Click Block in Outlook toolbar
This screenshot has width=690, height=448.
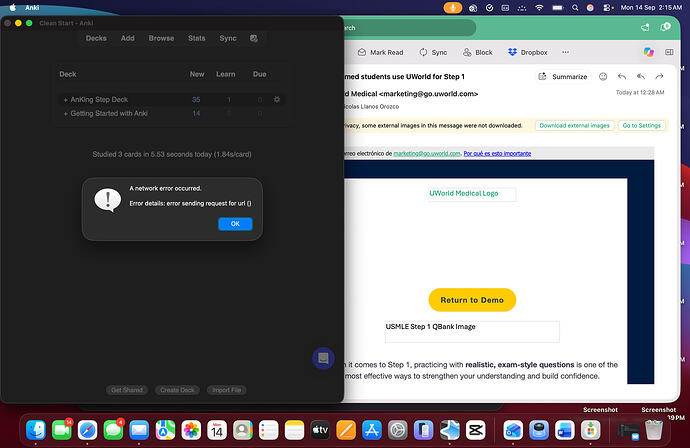[x=478, y=52]
